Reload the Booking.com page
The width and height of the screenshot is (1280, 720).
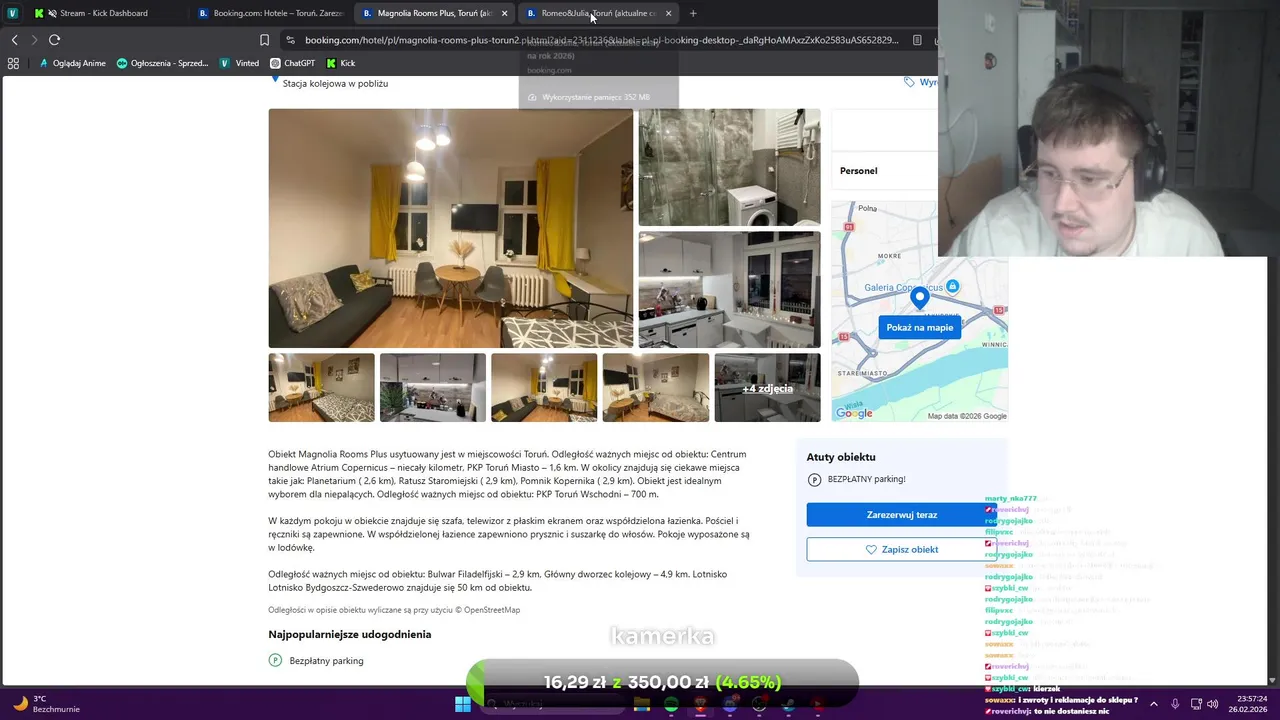pyautogui.click(x=54, y=40)
